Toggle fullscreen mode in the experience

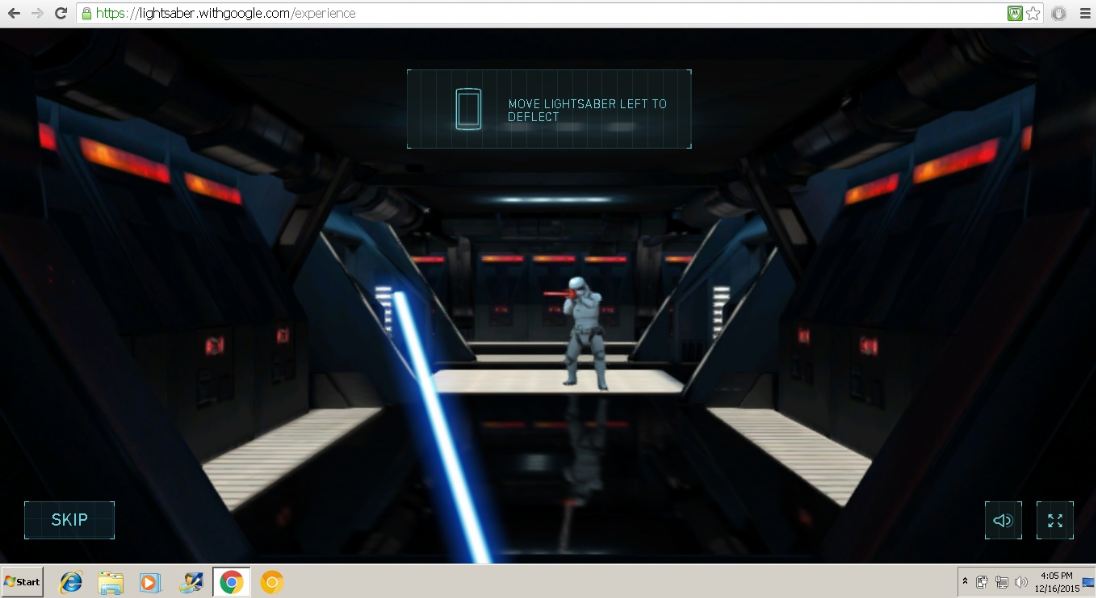click(1054, 520)
